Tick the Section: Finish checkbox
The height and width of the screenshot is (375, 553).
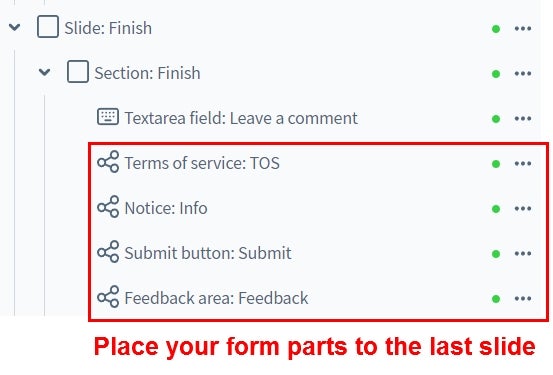coord(78,72)
